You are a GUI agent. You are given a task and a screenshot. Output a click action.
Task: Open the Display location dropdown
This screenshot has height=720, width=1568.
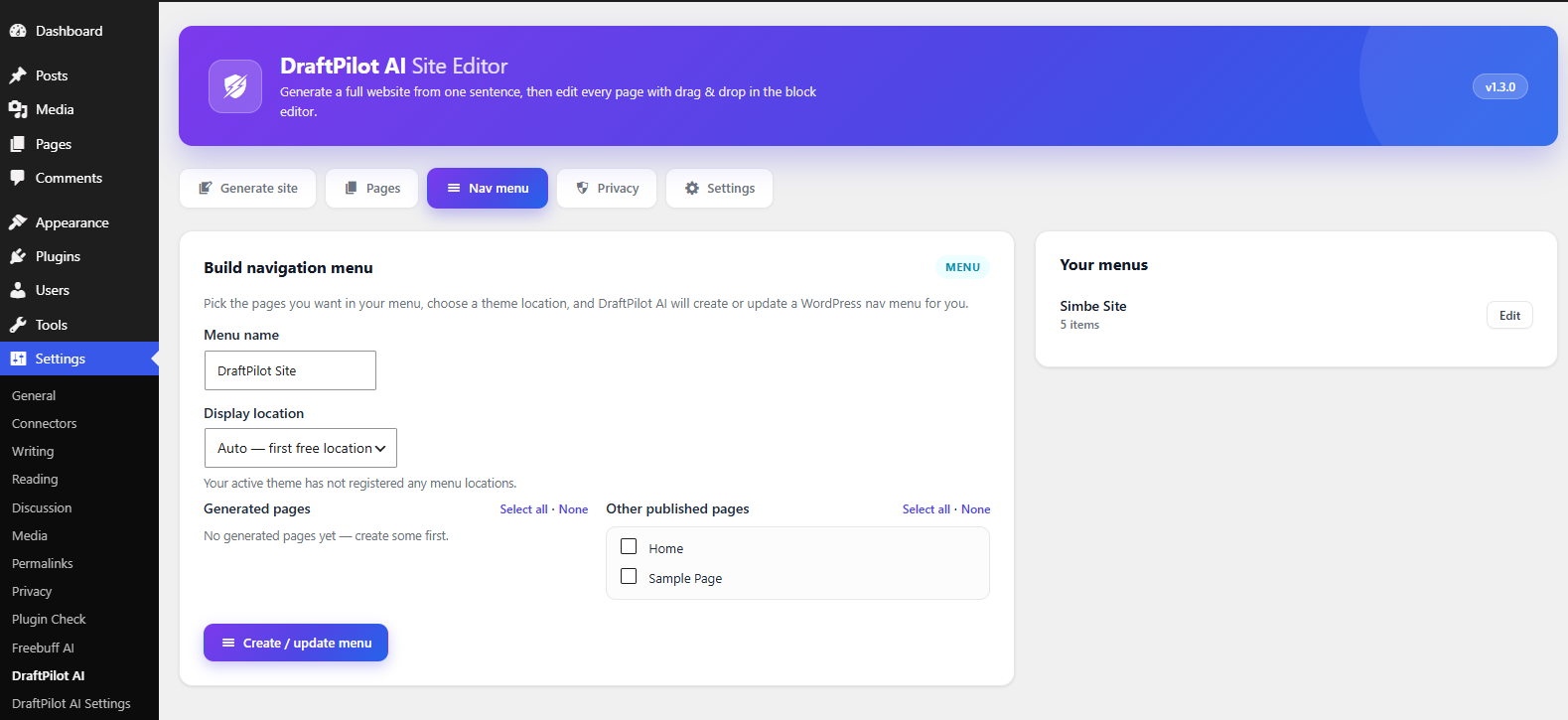(301, 448)
